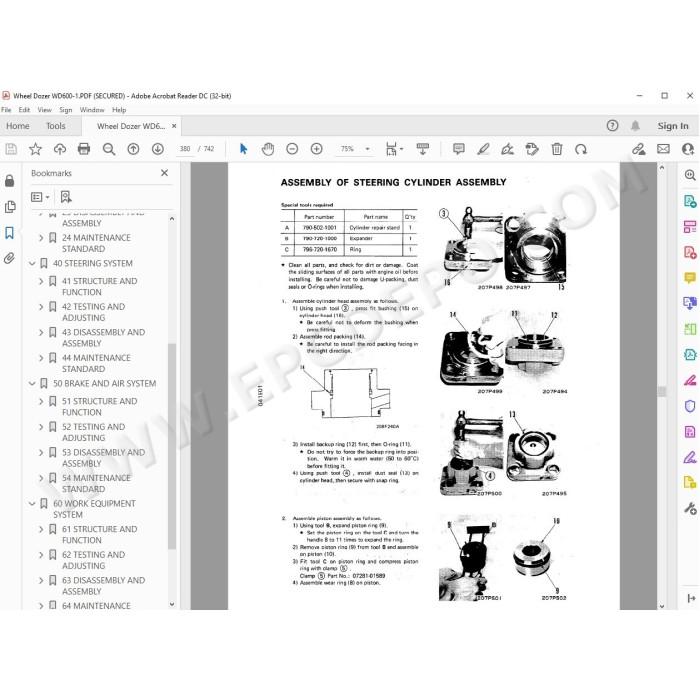
Task: Open the fit page options icon
Action: click(x=394, y=149)
